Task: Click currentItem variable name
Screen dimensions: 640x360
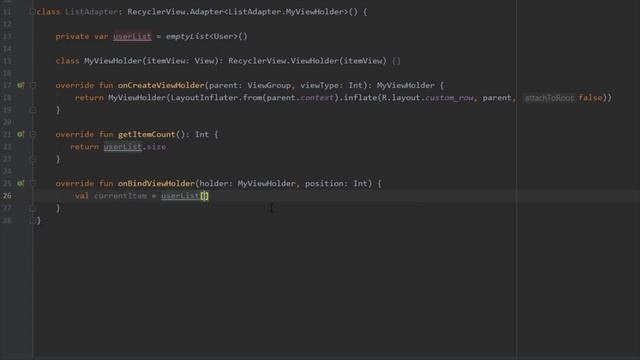Action: [120, 196]
